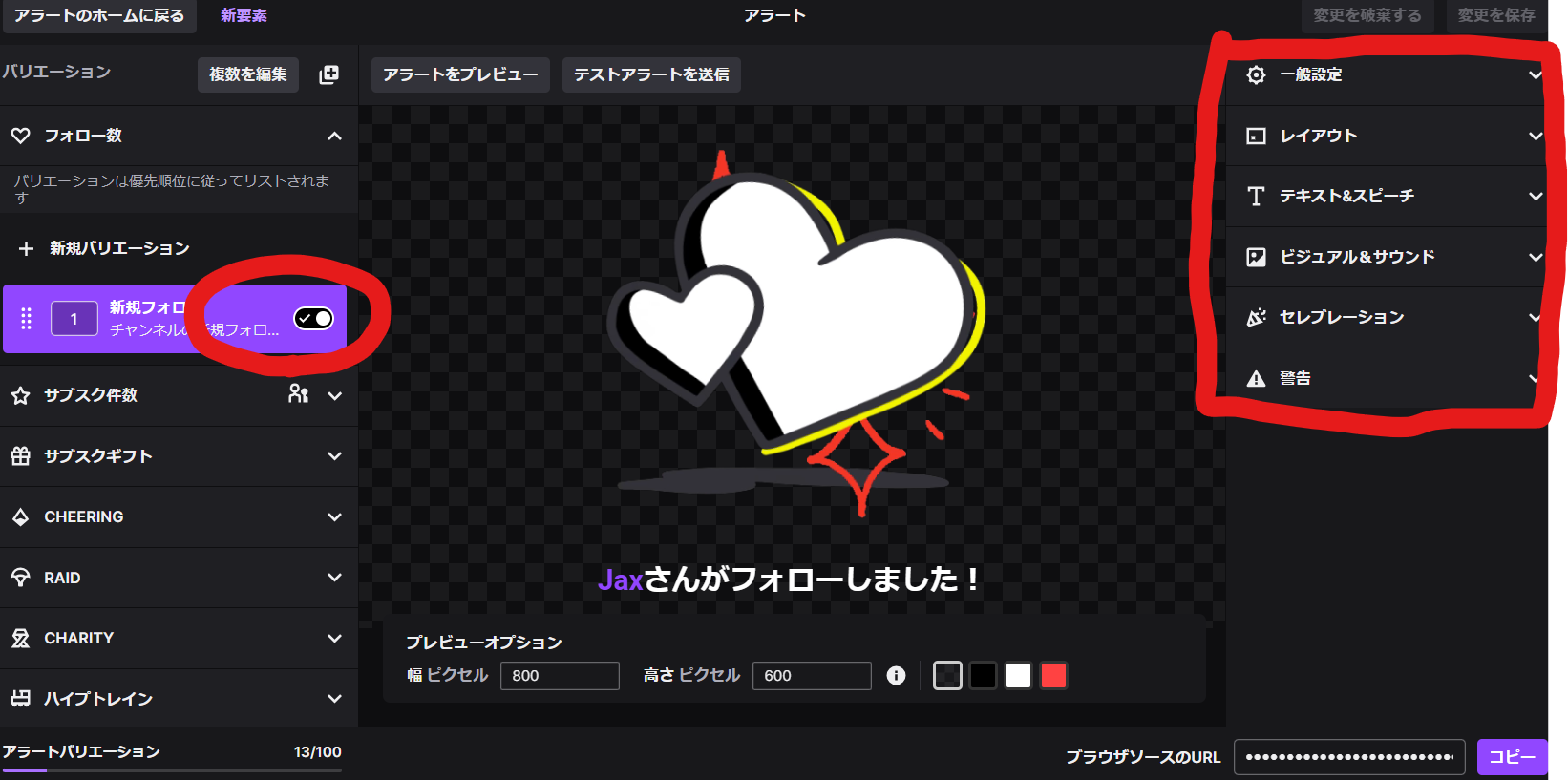Click the gift icon for サブスクギフト
1568x780 pixels.
coord(21,456)
